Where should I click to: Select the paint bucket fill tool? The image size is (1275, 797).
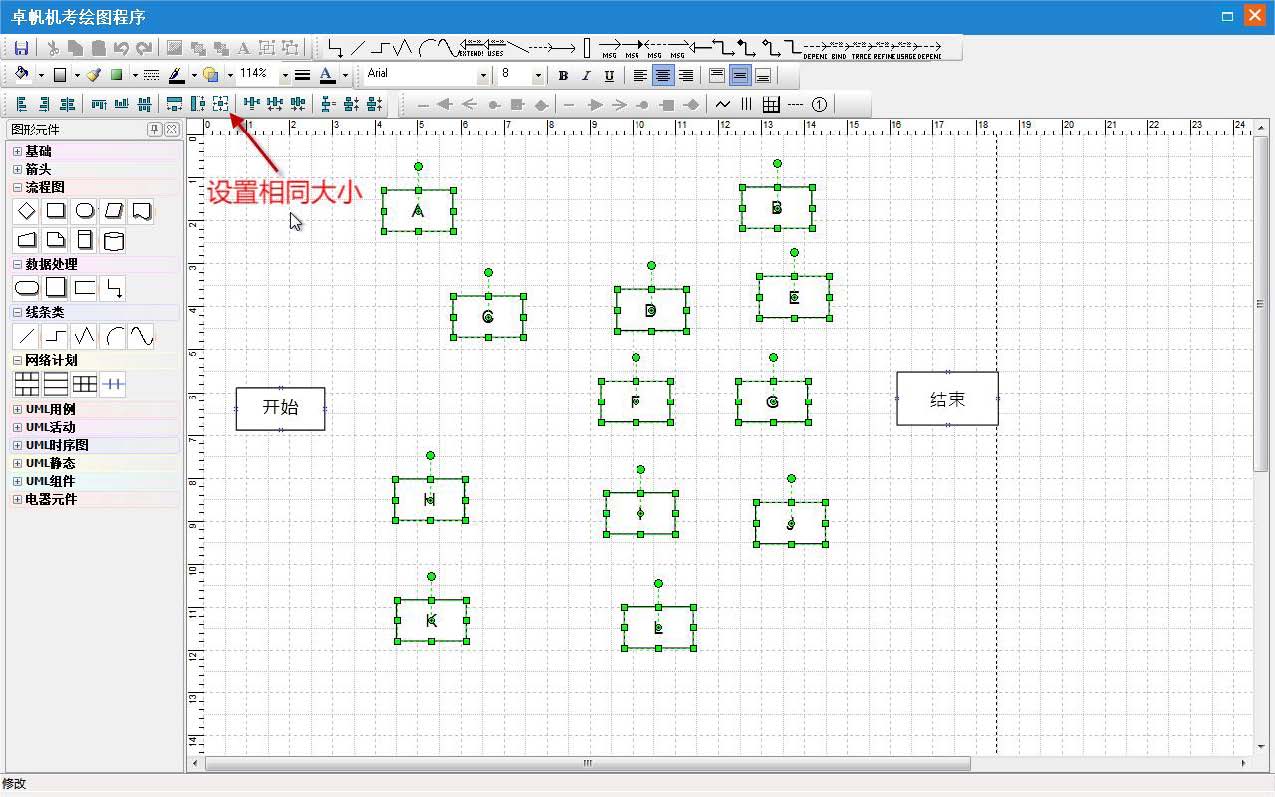coord(22,75)
